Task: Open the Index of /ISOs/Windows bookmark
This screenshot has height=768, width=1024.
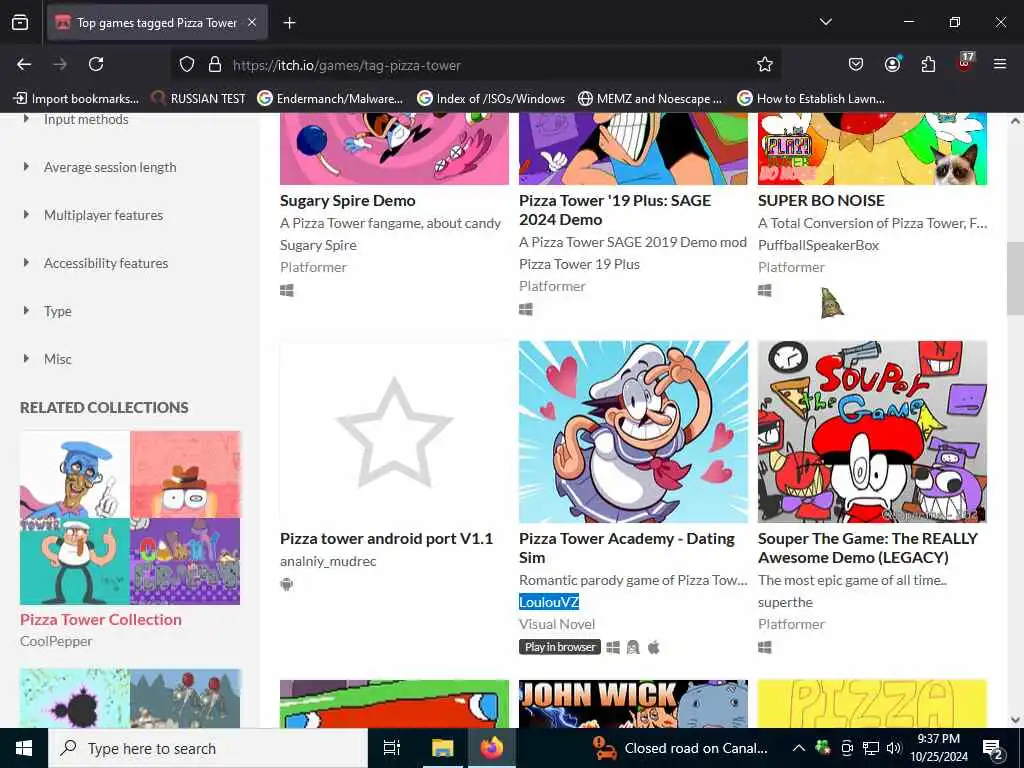Action: point(491,99)
